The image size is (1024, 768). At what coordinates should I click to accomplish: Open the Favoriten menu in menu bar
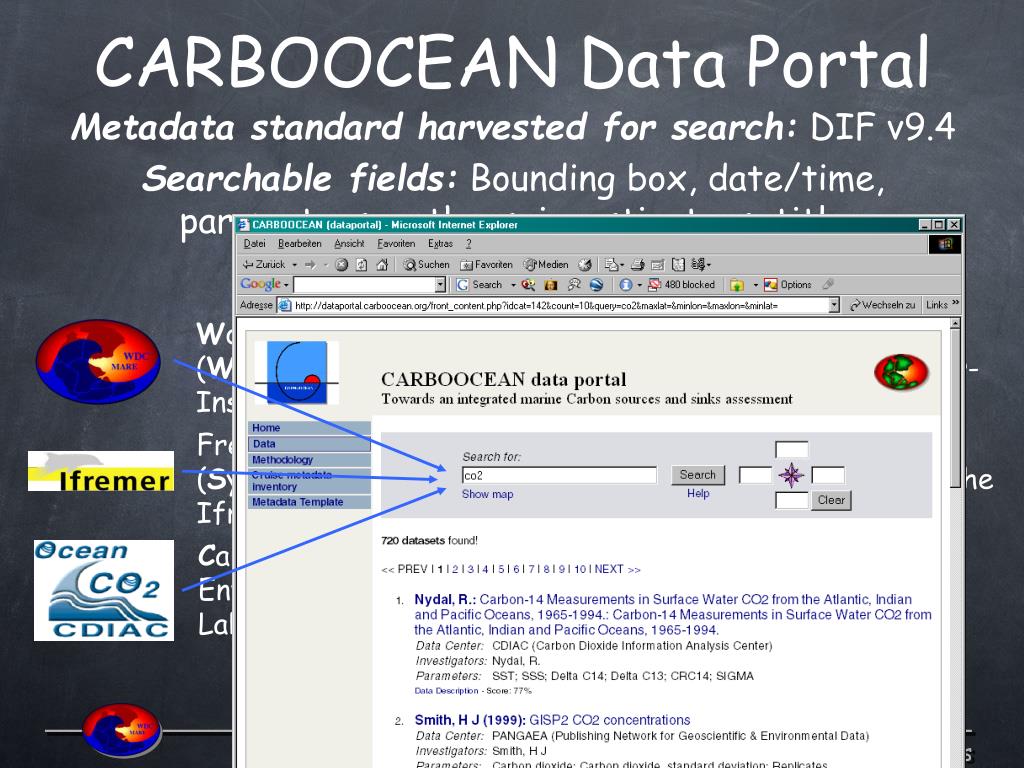pyautogui.click(x=396, y=244)
